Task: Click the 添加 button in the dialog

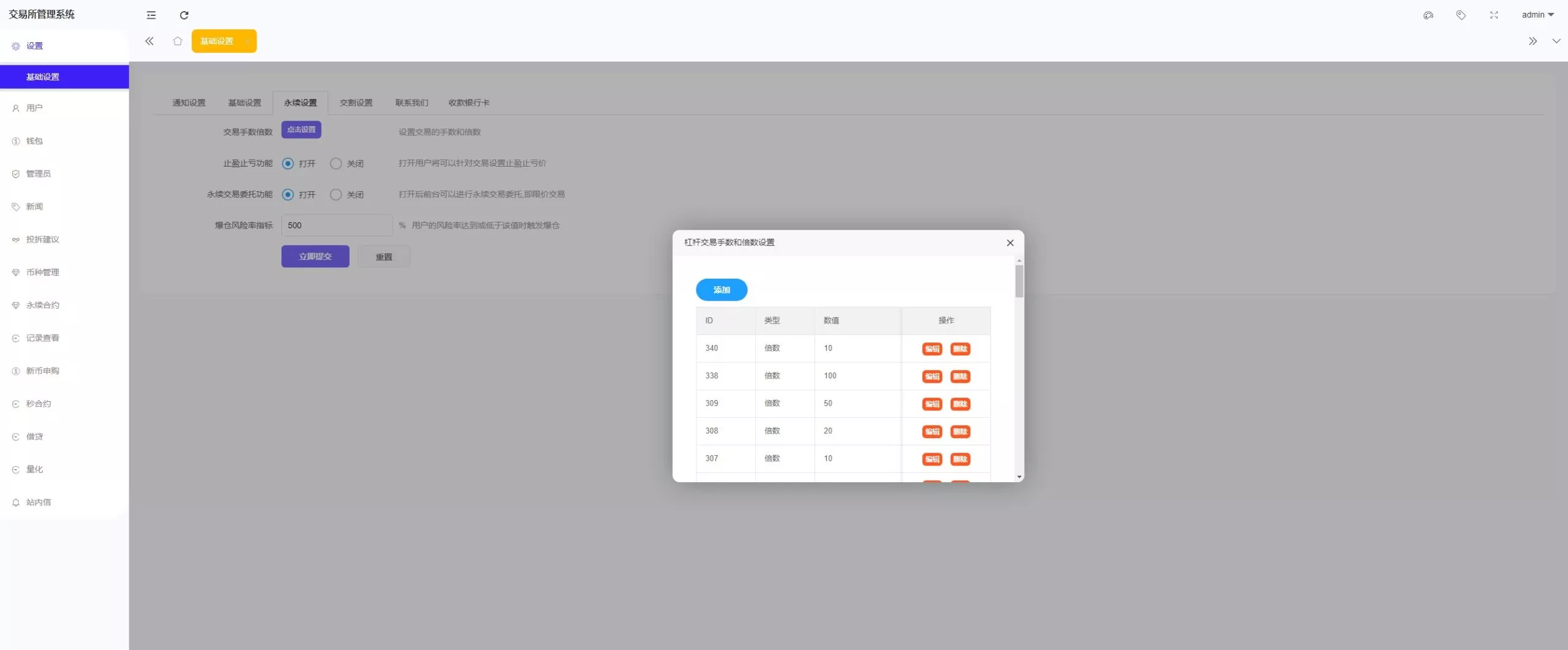Action: [x=721, y=289]
